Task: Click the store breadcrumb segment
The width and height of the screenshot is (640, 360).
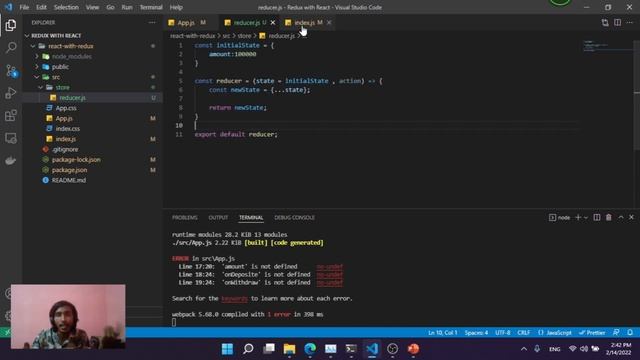Action: click(244, 36)
